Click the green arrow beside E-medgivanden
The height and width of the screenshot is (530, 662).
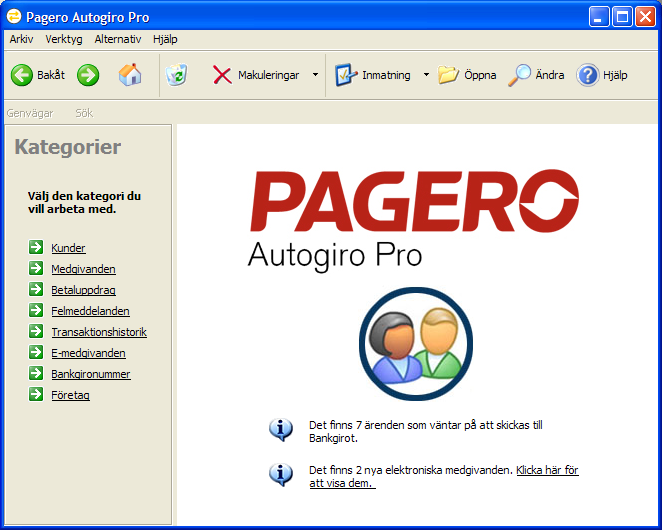(x=36, y=352)
